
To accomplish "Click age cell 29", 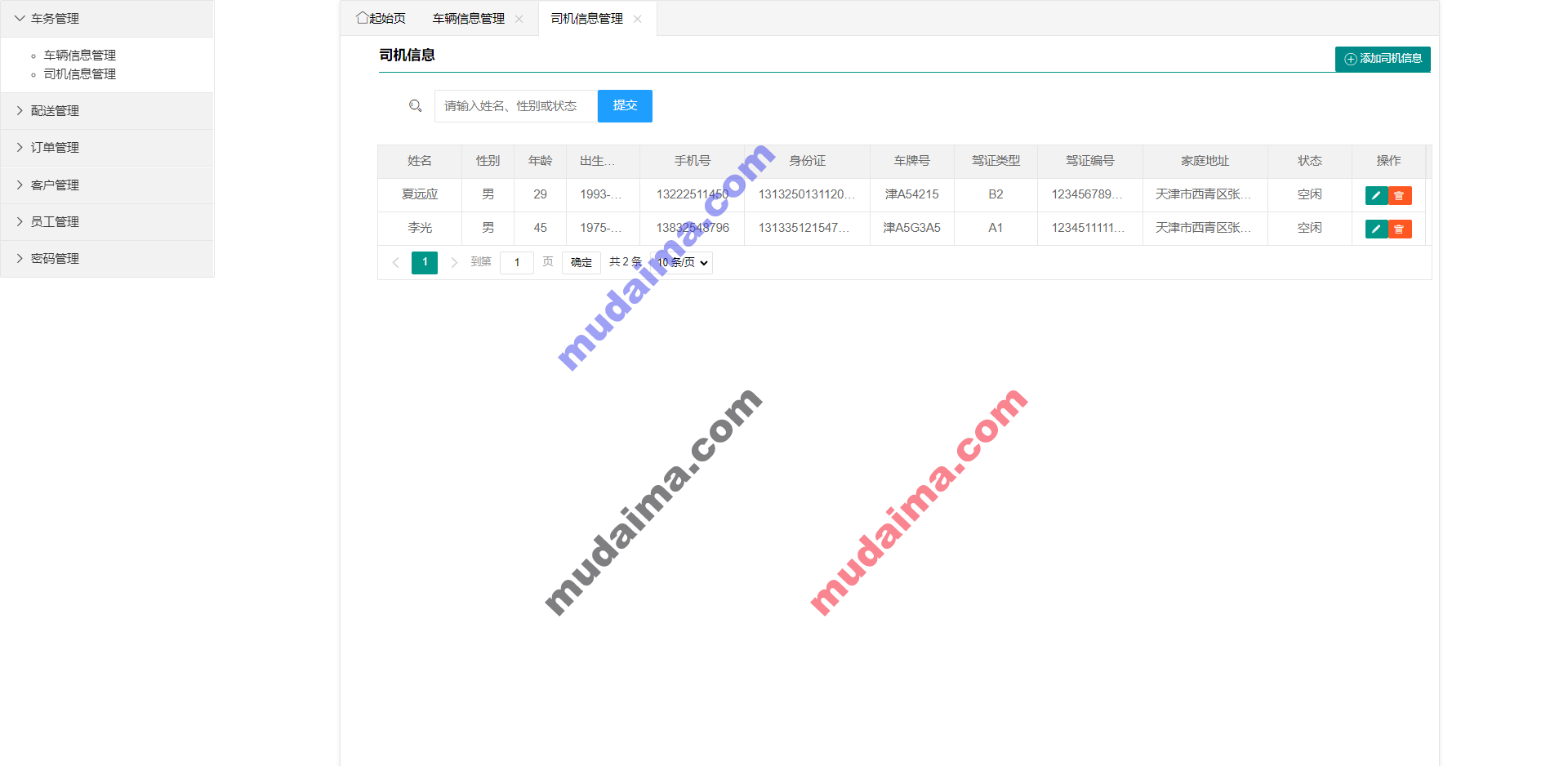I will click(541, 195).
